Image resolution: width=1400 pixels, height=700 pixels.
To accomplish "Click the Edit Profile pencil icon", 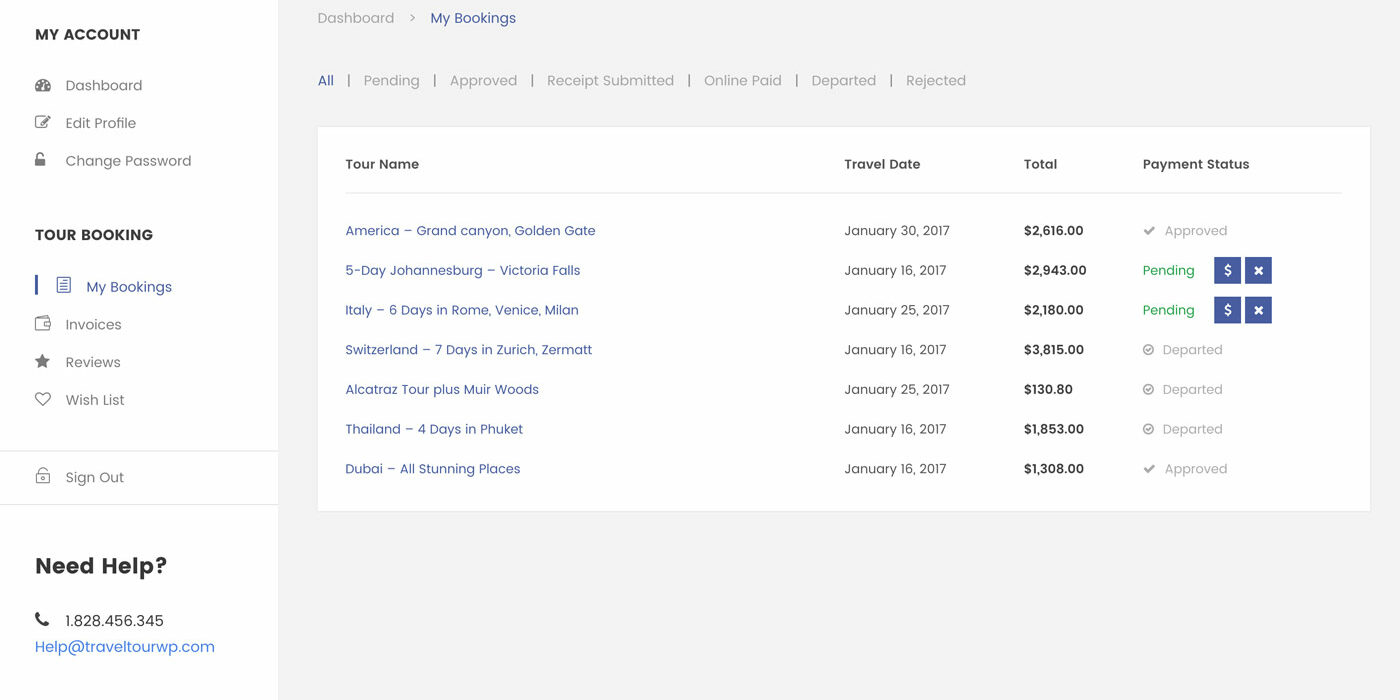I will 43,123.
